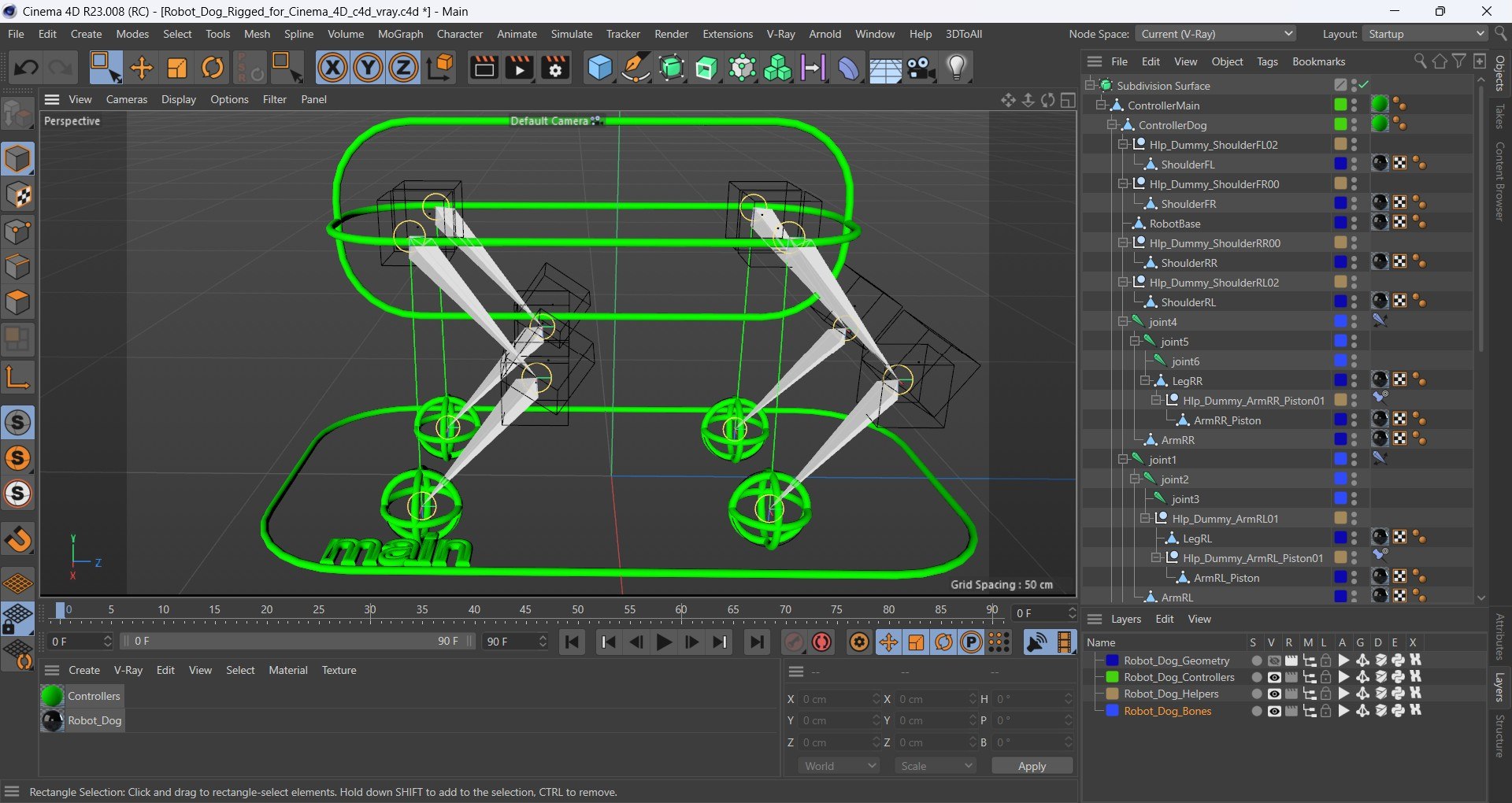Toggle lock on Robot_Dog_Helpers layer

point(1326,694)
